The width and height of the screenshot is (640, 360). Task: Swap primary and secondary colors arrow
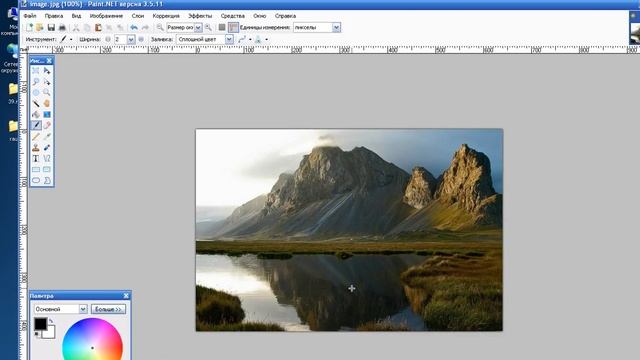51,321
